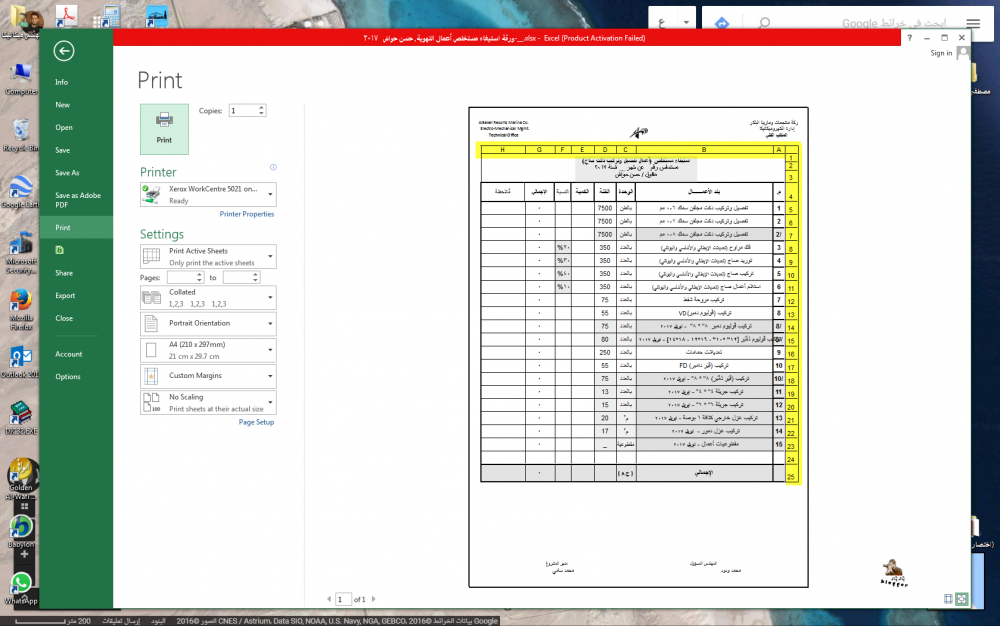Click the Pages from input field

click(182, 277)
